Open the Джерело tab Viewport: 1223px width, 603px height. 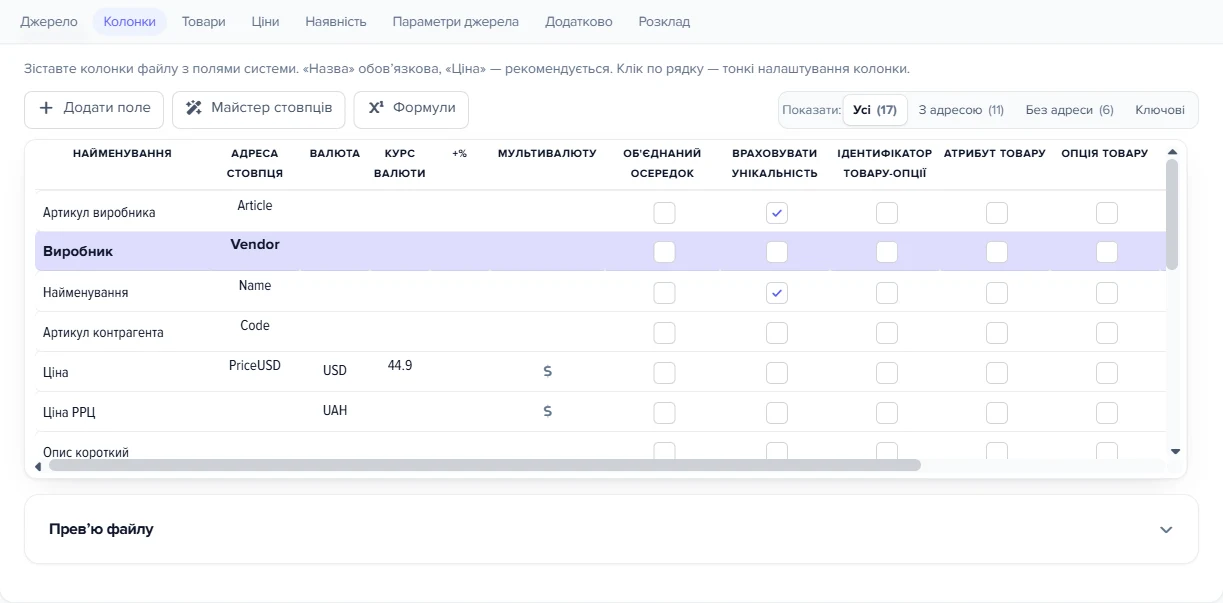48,21
